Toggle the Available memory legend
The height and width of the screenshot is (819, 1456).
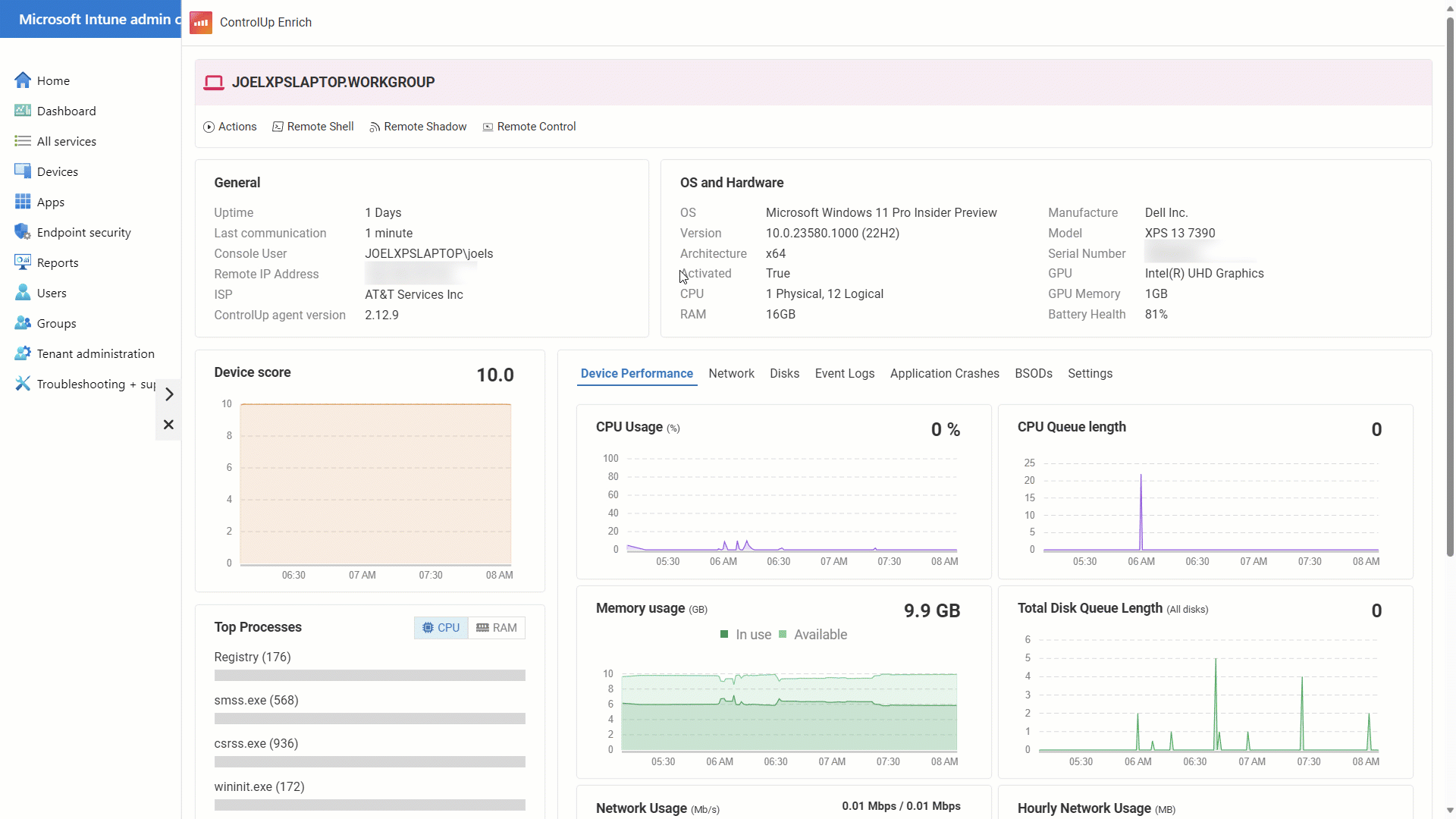[813, 635]
